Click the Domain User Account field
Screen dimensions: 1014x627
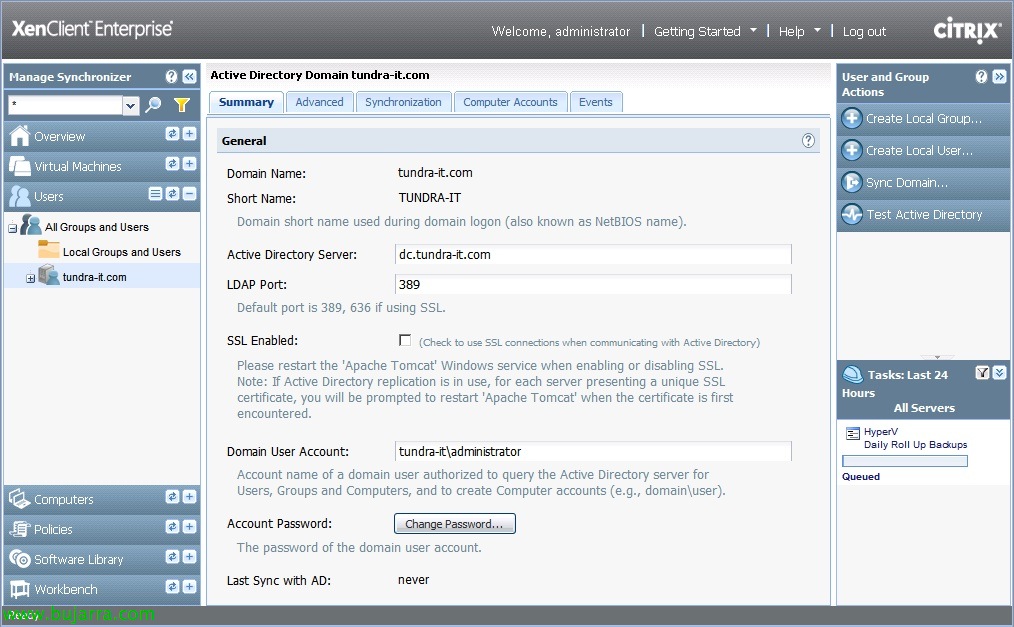coord(593,451)
